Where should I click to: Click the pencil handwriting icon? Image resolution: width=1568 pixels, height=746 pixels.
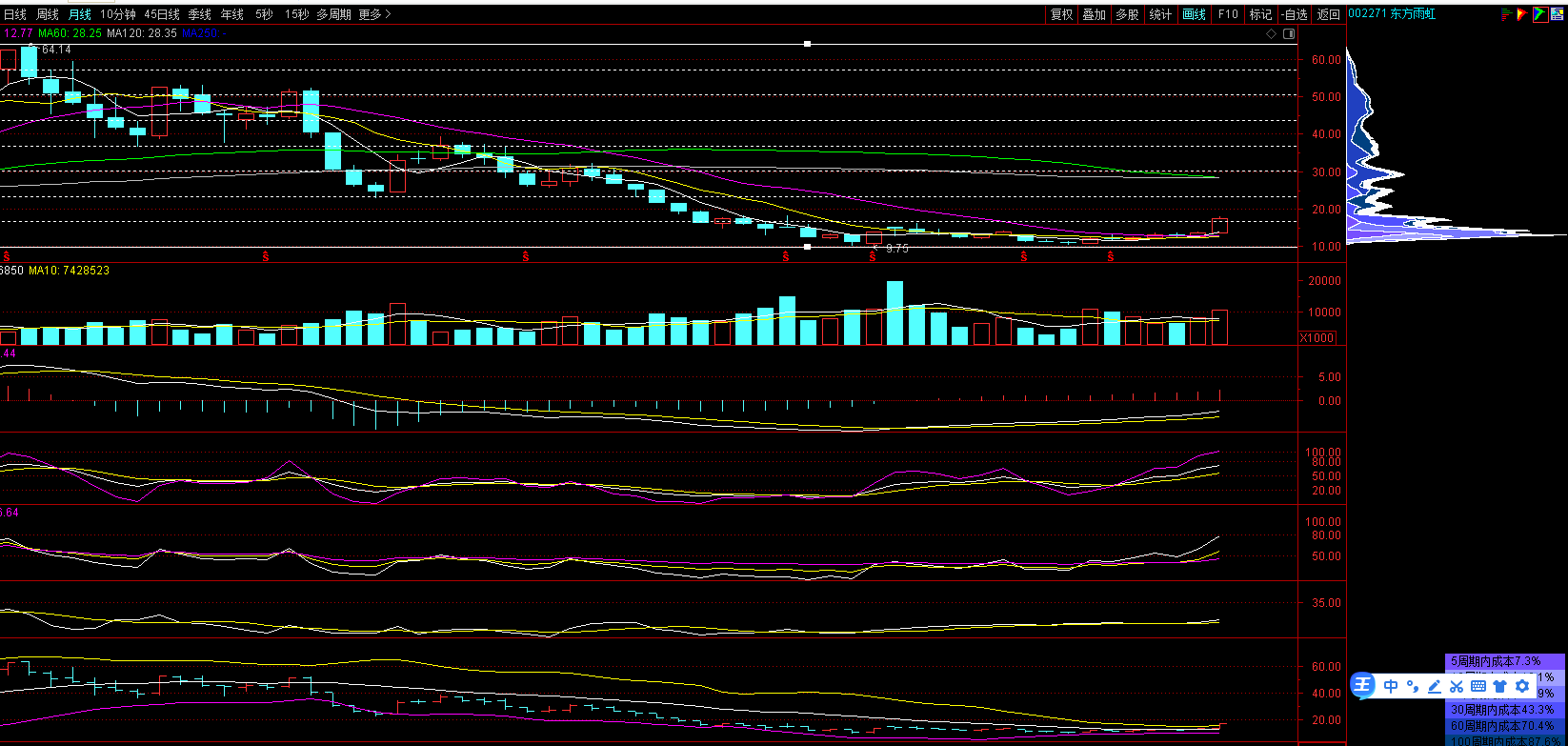click(x=1434, y=686)
